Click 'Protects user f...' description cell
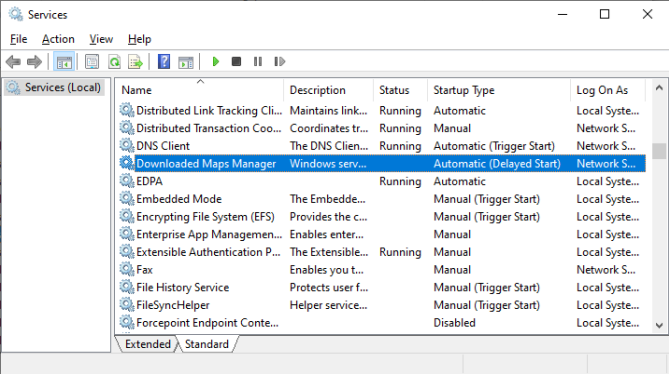669x374 pixels. (x=329, y=287)
